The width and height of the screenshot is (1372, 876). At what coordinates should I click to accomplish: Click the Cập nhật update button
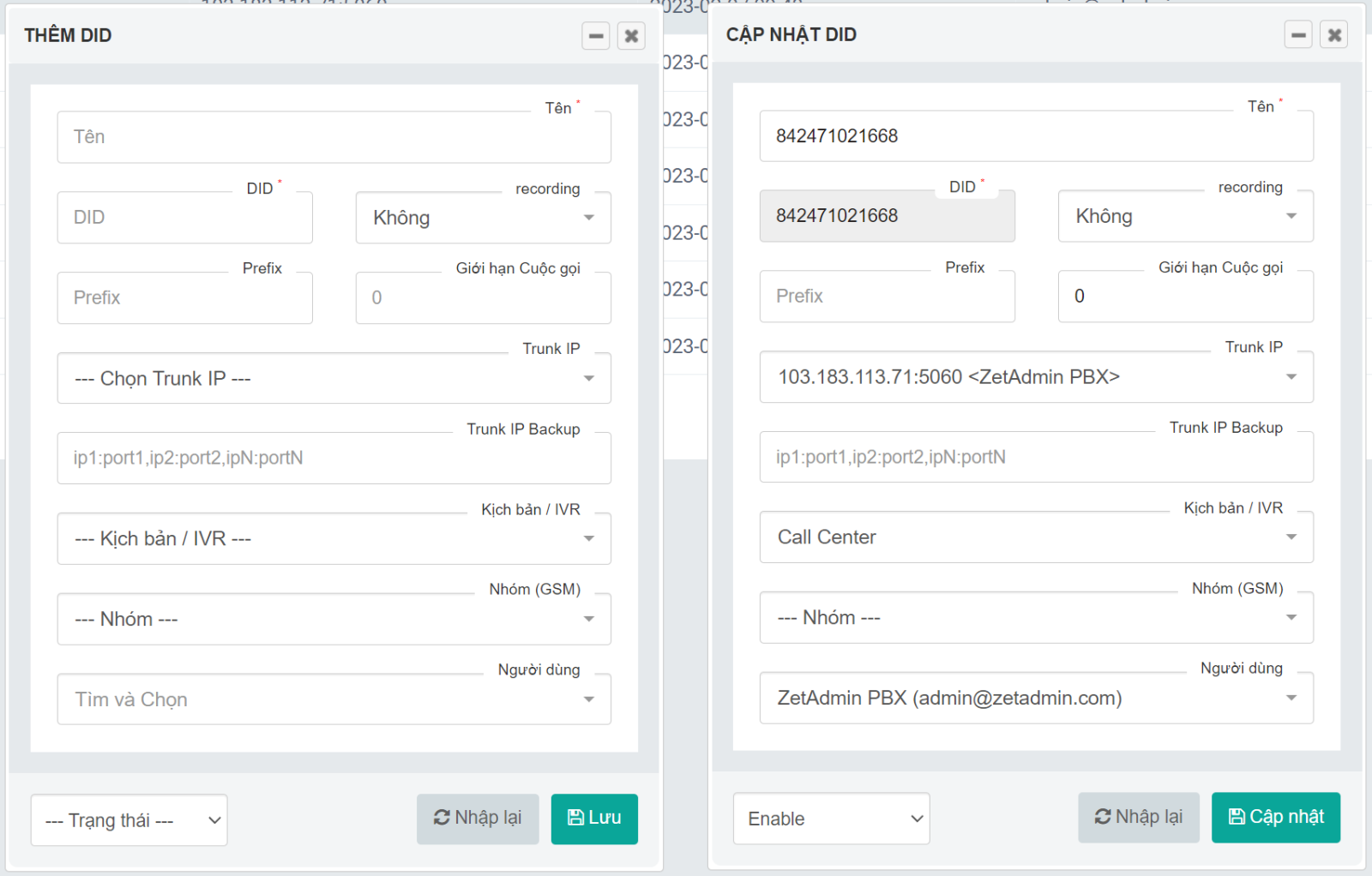1275,817
